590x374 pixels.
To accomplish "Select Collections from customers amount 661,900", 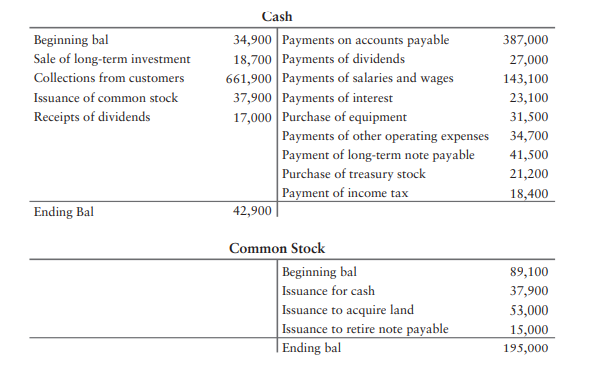I will [x=248, y=79].
